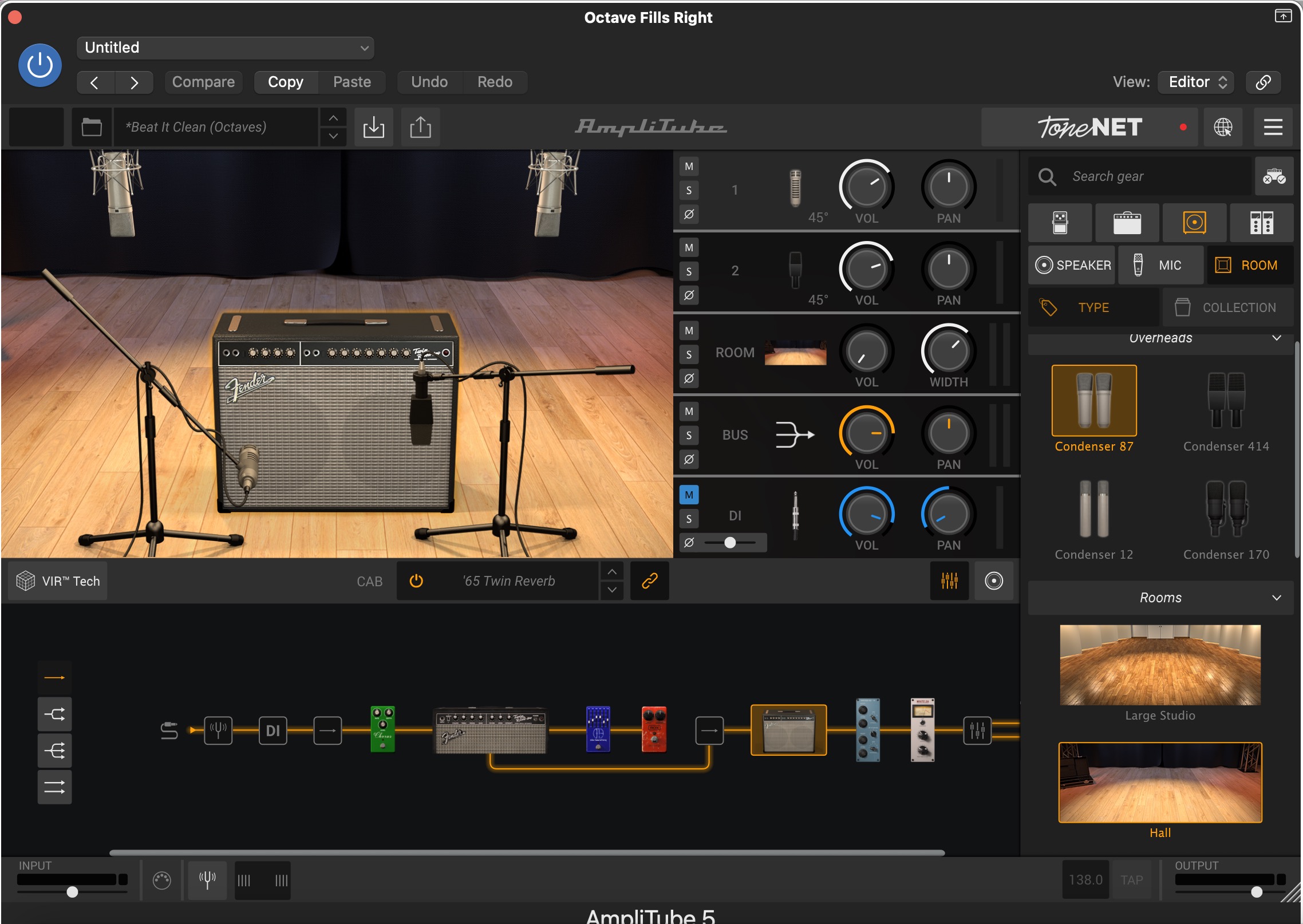This screenshot has width=1303, height=924.
Task: Go to next preset arrow up
Action: point(333,118)
